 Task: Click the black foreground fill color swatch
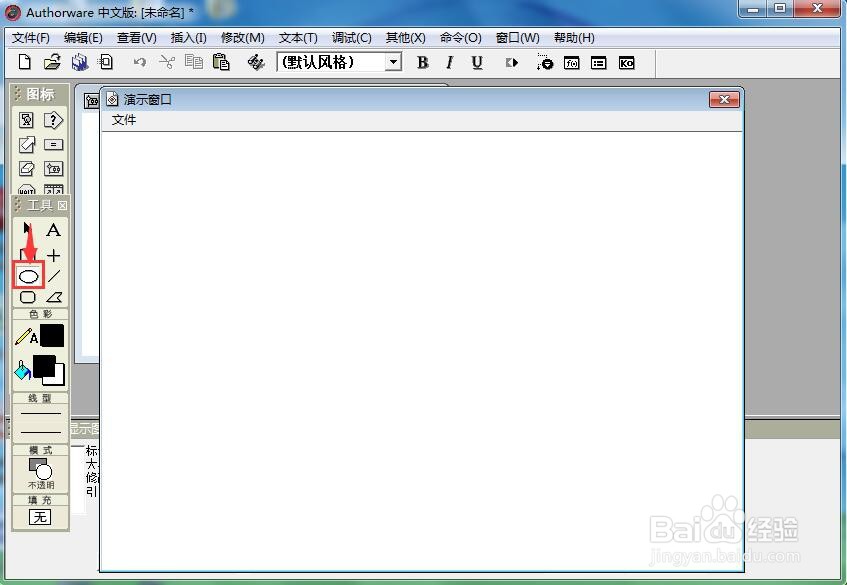tap(44, 366)
